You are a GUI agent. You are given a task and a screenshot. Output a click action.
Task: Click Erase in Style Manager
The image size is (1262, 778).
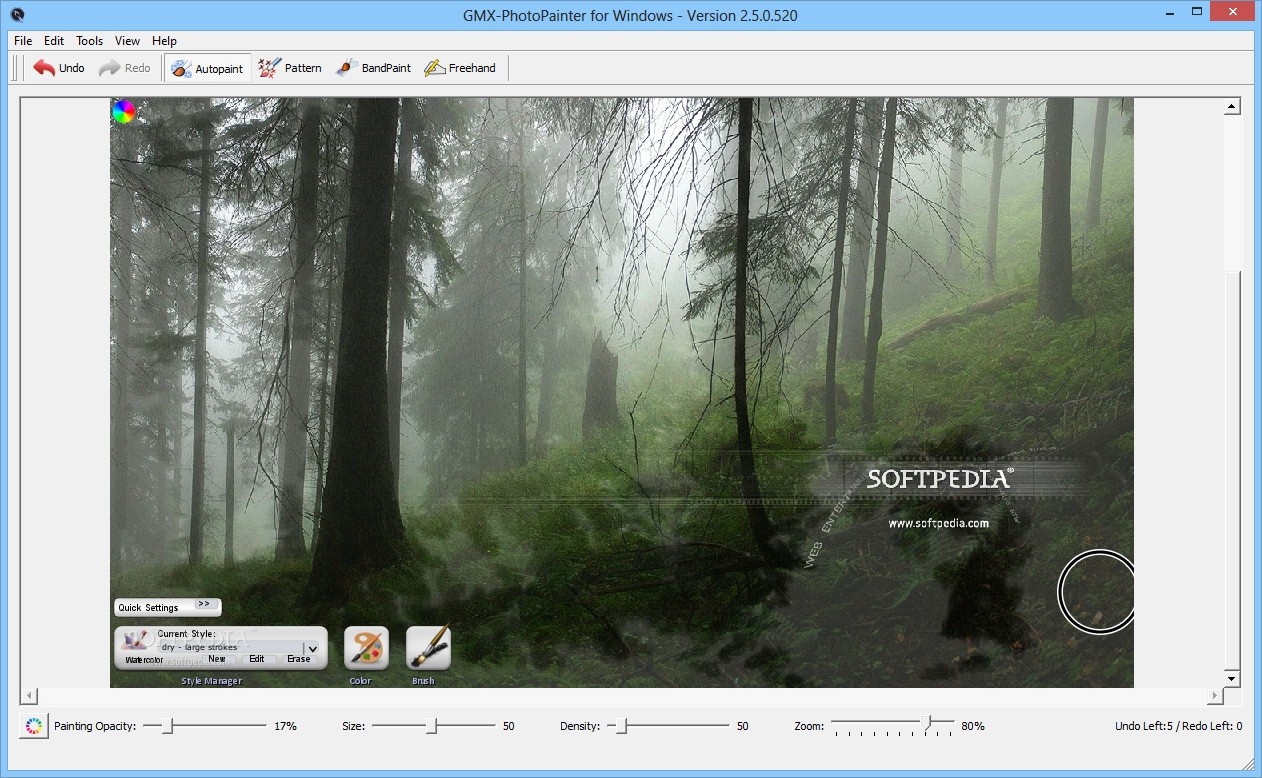298,659
